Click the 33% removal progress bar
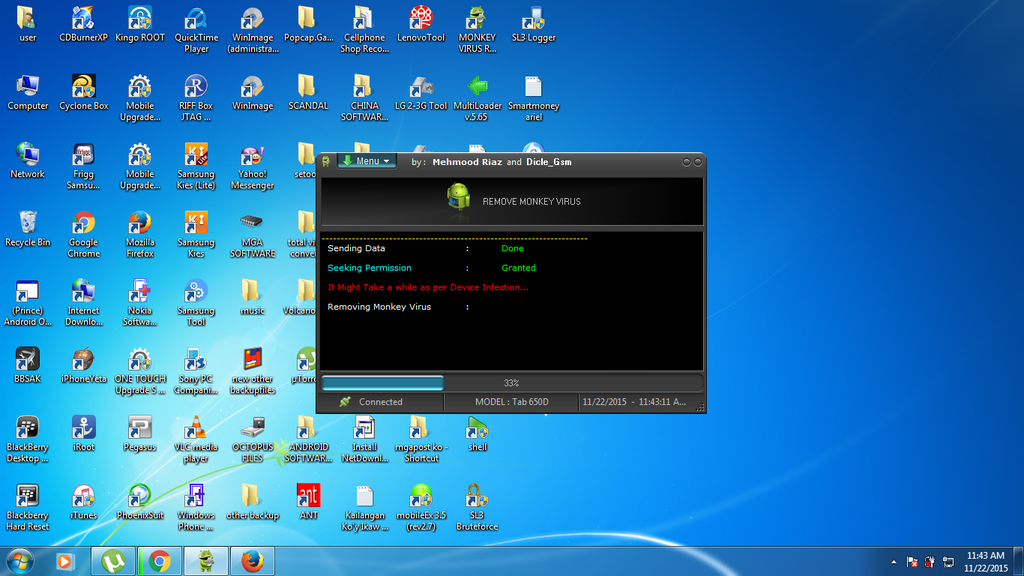The width and height of the screenshot is (1024, 576). click(x=511, y=383)
